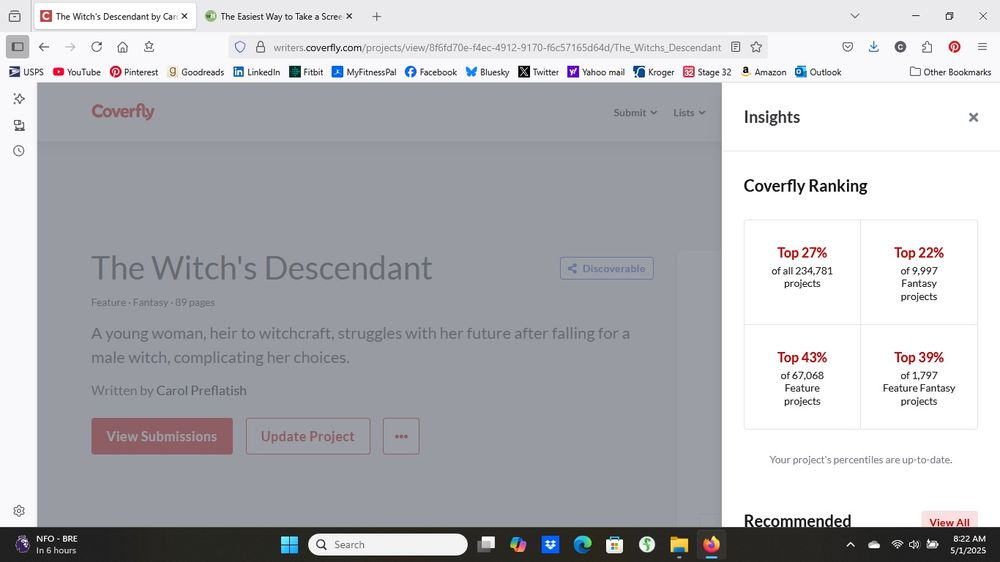Open the Fitbit bookmark
The width and height of the screenshot is (1000, 562).
(306, 72)
